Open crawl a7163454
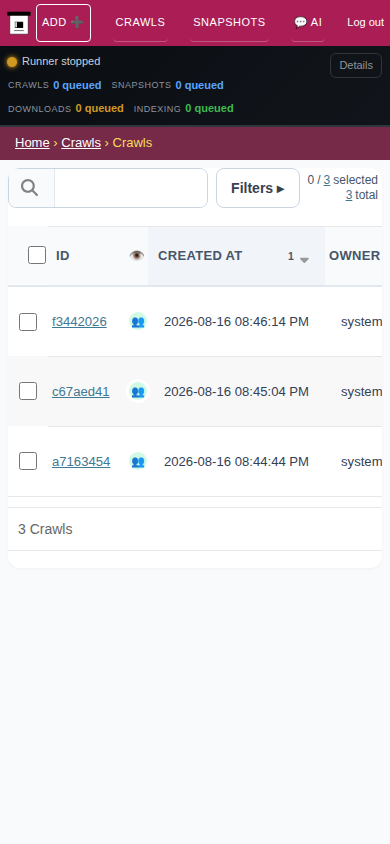 pyautogui.click(x=81, y=462)
